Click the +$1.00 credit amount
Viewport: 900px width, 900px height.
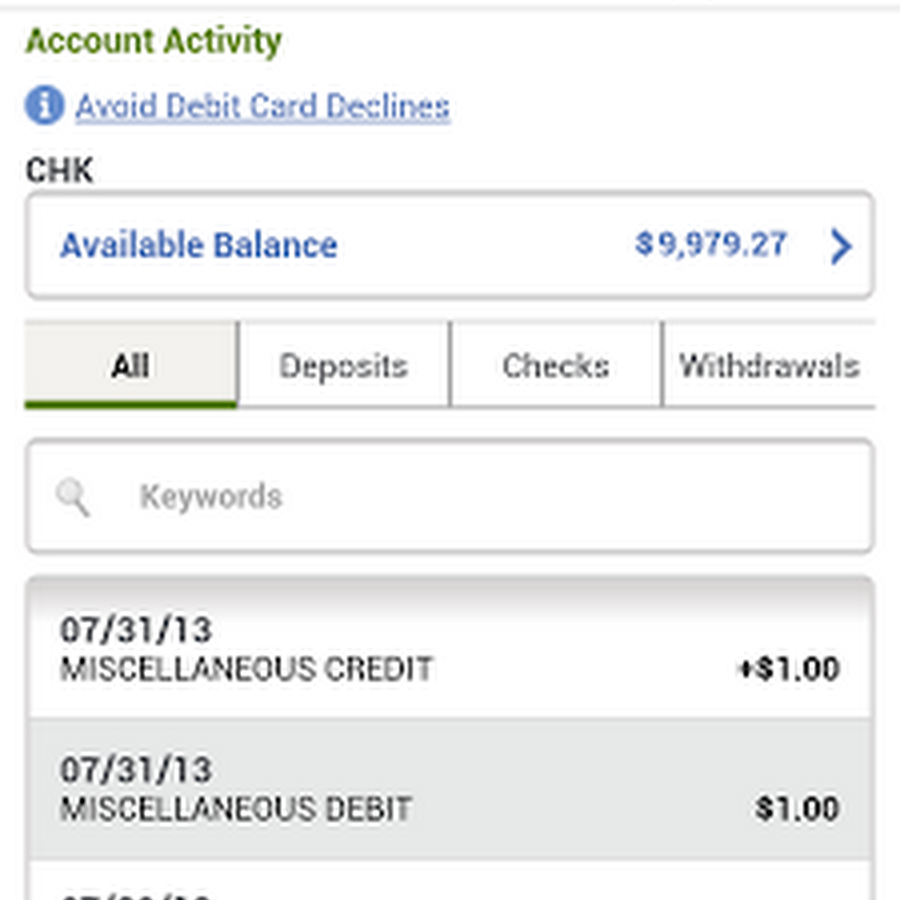click(x=788, y=669)
